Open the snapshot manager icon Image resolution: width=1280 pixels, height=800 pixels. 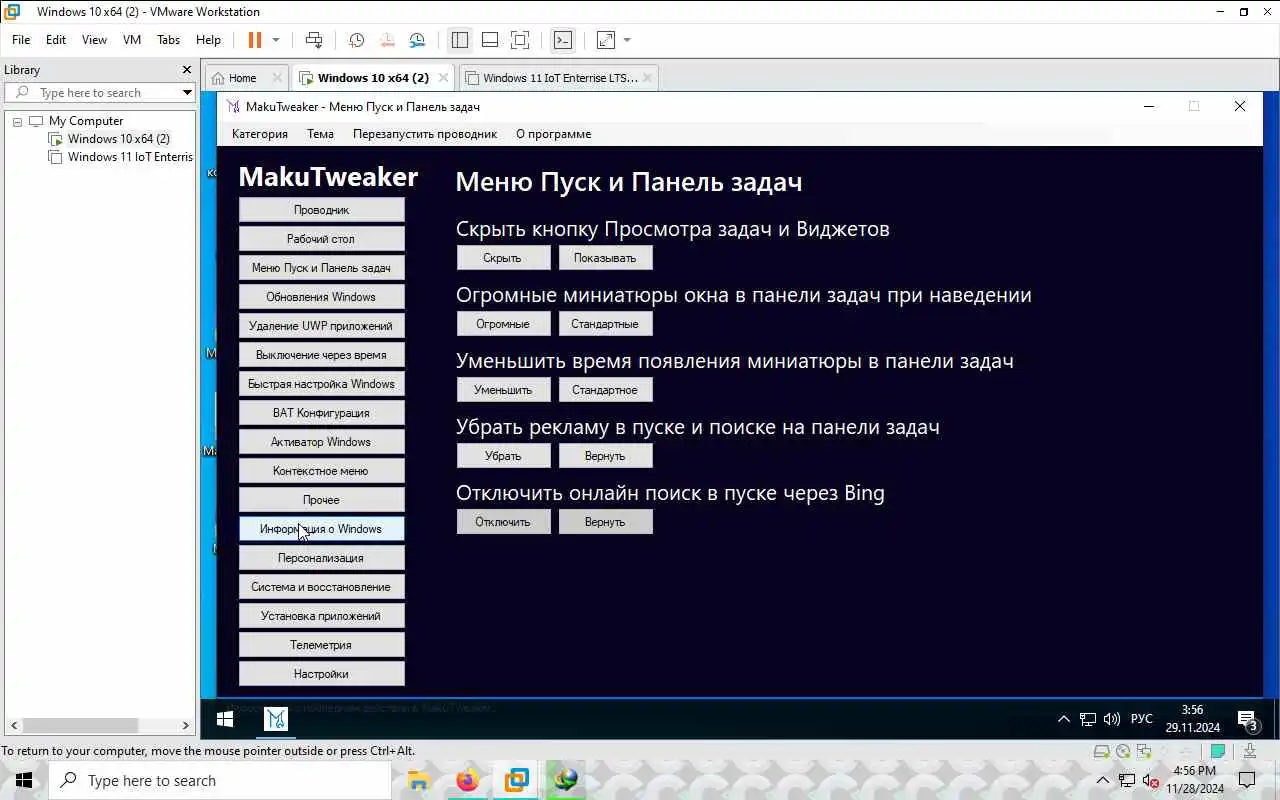tap(417, 40)
